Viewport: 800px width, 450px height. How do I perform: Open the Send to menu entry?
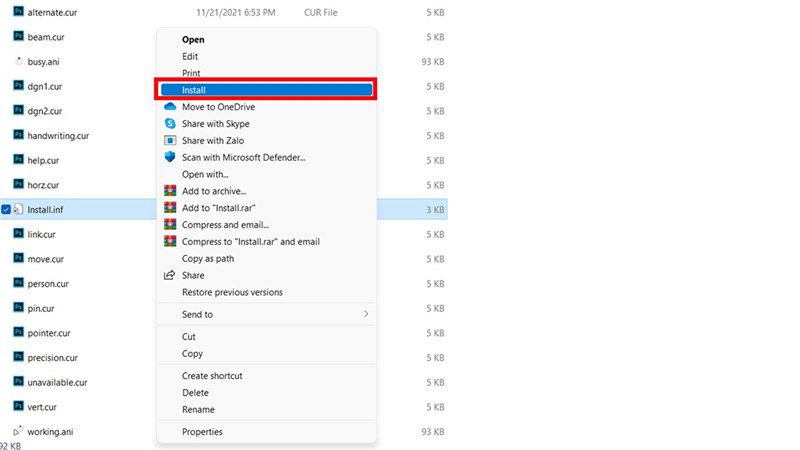click(197, 314)
